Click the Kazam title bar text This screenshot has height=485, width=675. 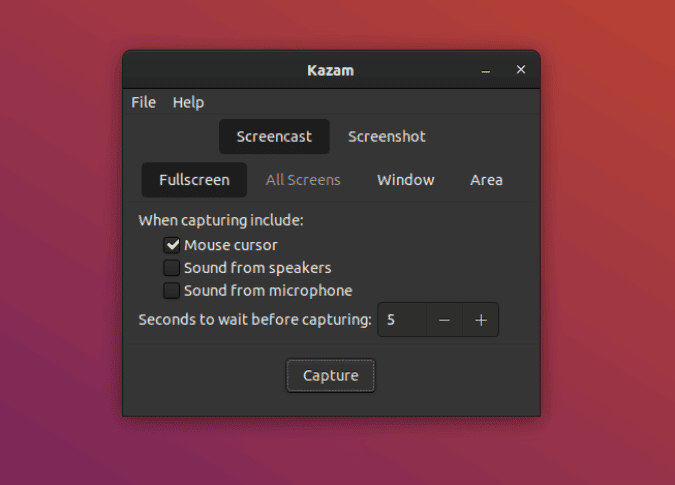[331, 70]
